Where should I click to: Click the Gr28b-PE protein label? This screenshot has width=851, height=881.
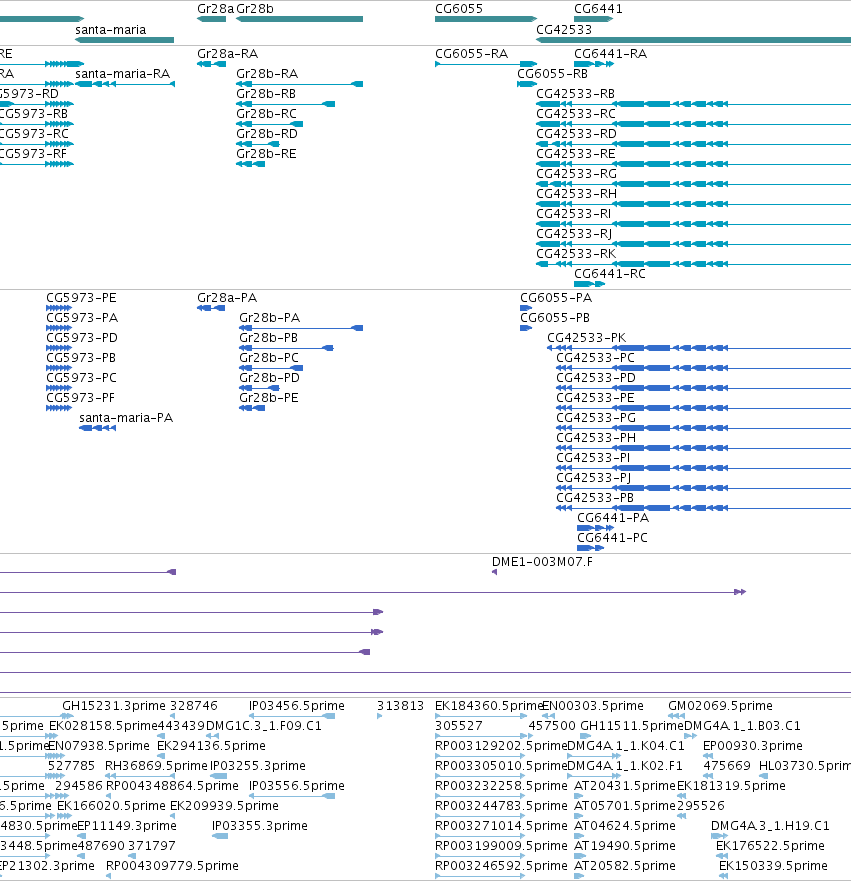[269, 398]
